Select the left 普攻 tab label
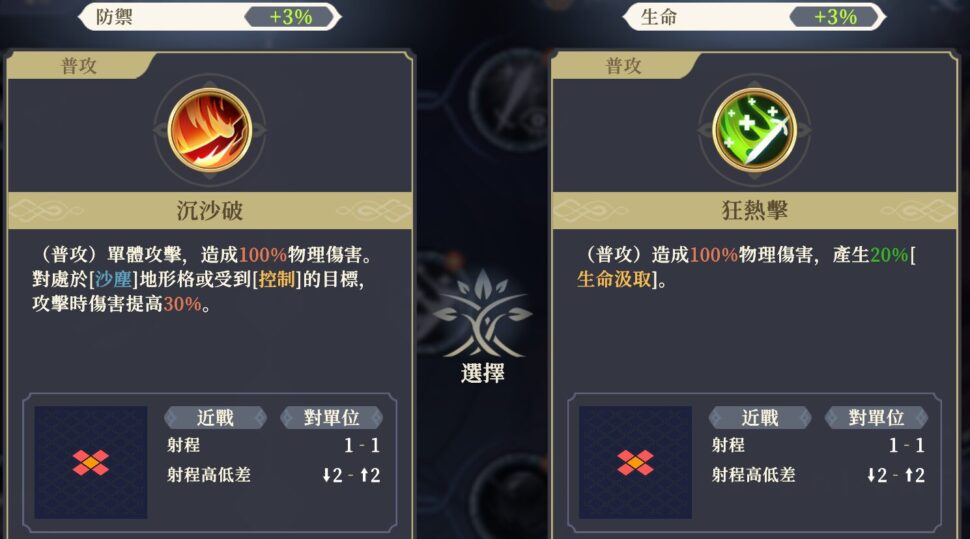Screen dimensions: 970x539 click(x=79, y=66)
